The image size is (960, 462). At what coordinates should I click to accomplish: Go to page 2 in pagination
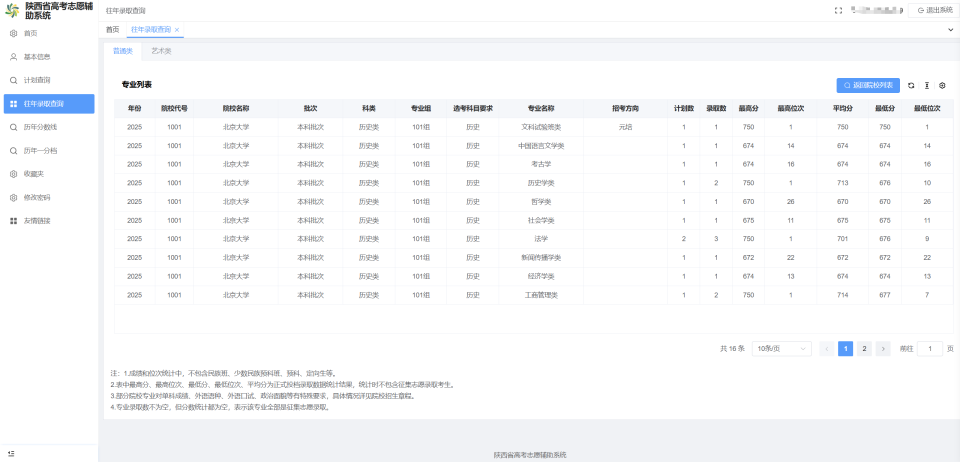click(864, 349)
